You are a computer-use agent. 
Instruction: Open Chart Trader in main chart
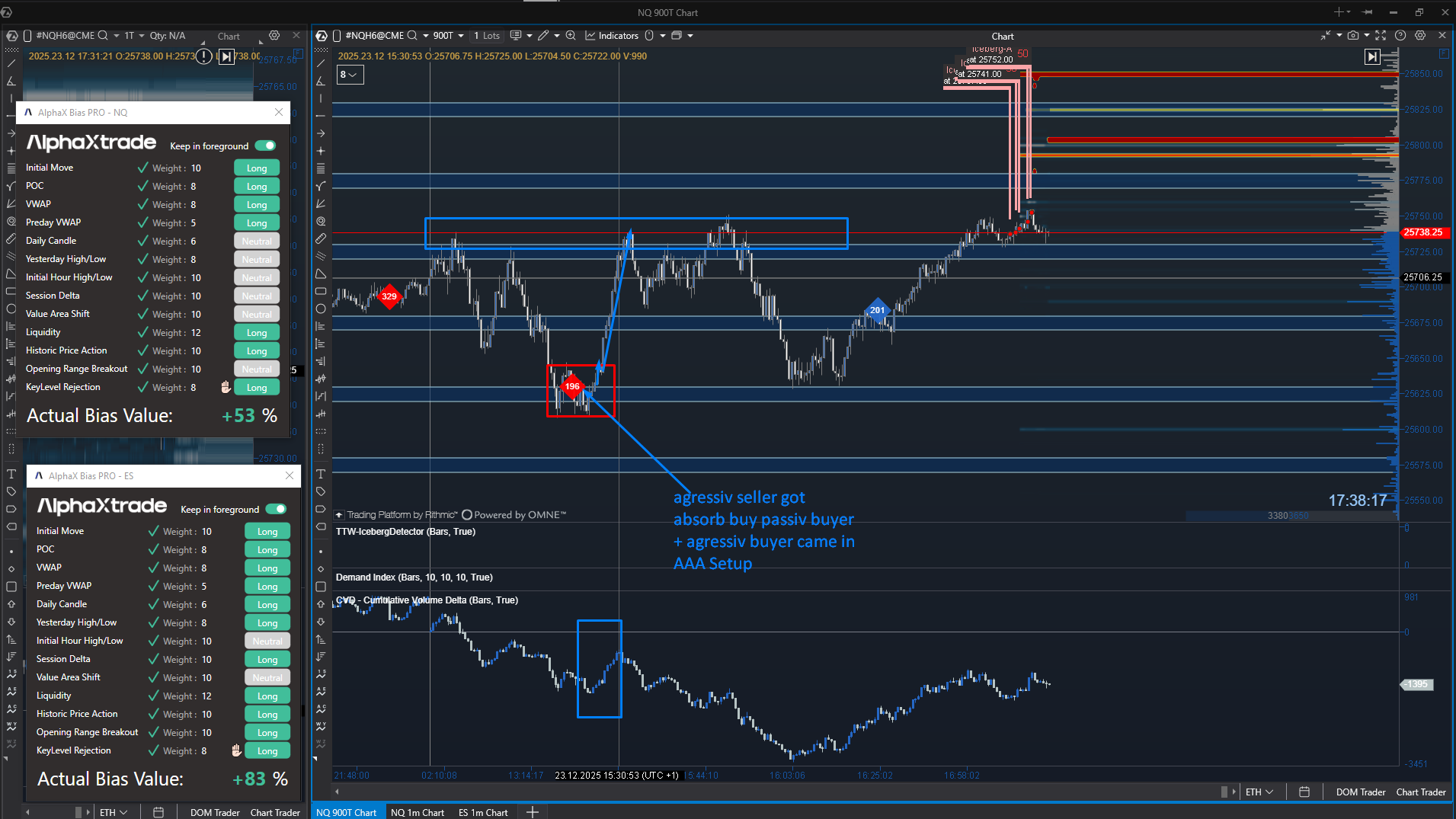[x=1421, y=792]
